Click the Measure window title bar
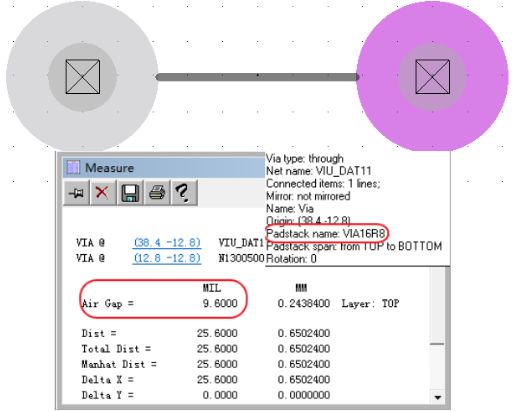 (164, 167)
